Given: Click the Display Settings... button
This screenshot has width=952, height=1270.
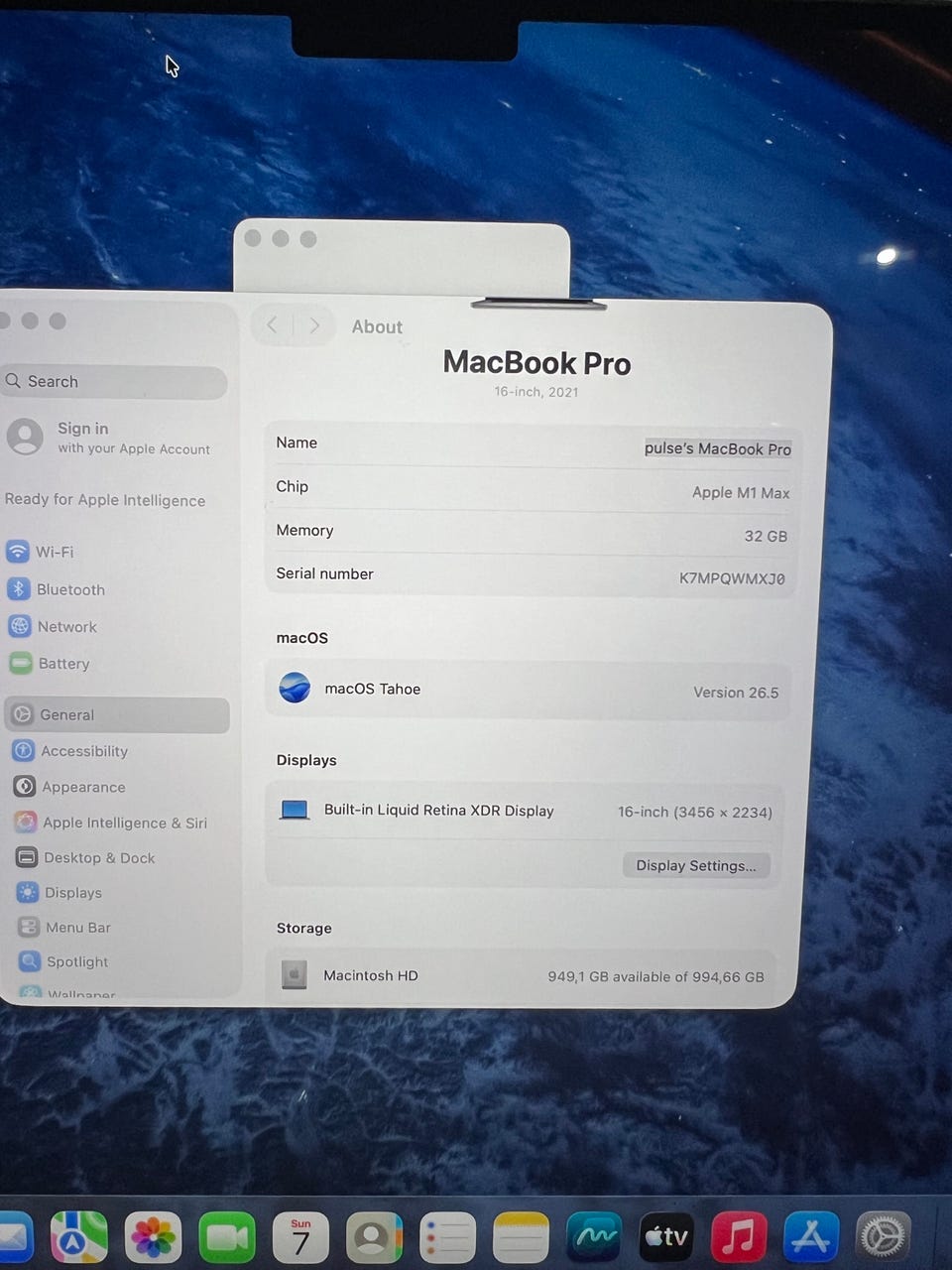Looking at the screenshot, I should 696,865.
